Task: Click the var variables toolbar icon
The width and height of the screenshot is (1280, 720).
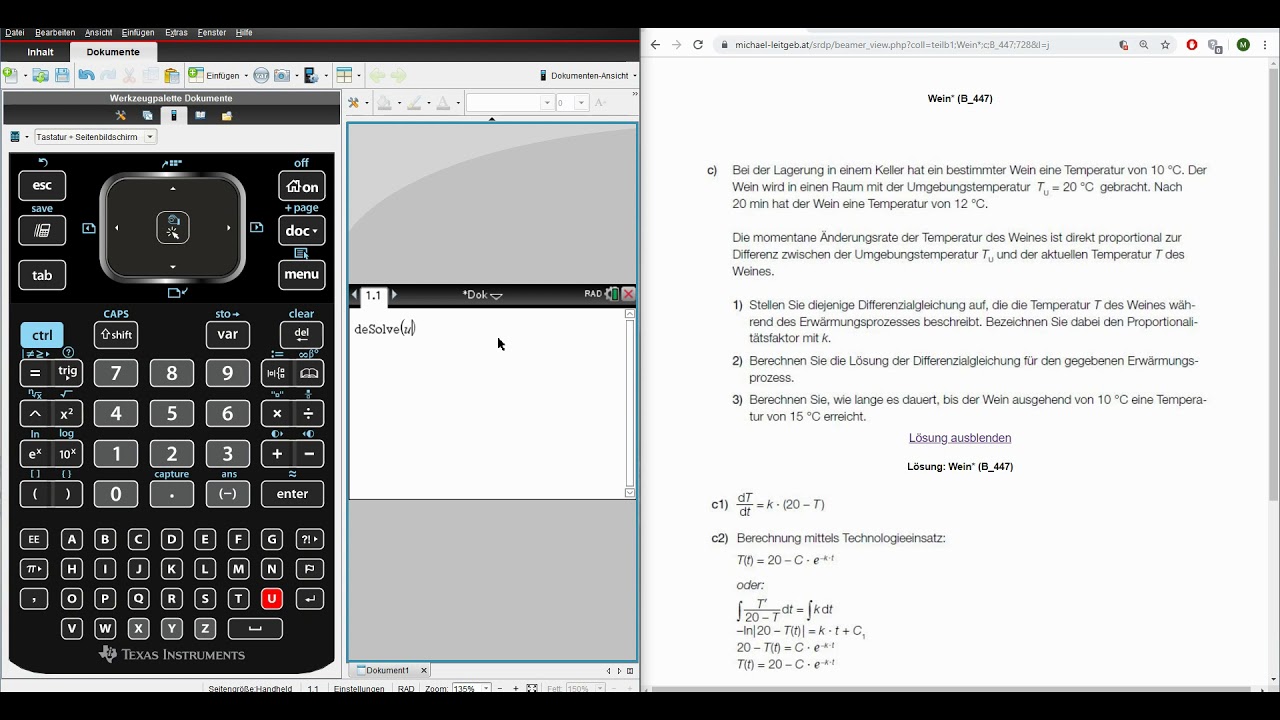Action: (261, 75)
